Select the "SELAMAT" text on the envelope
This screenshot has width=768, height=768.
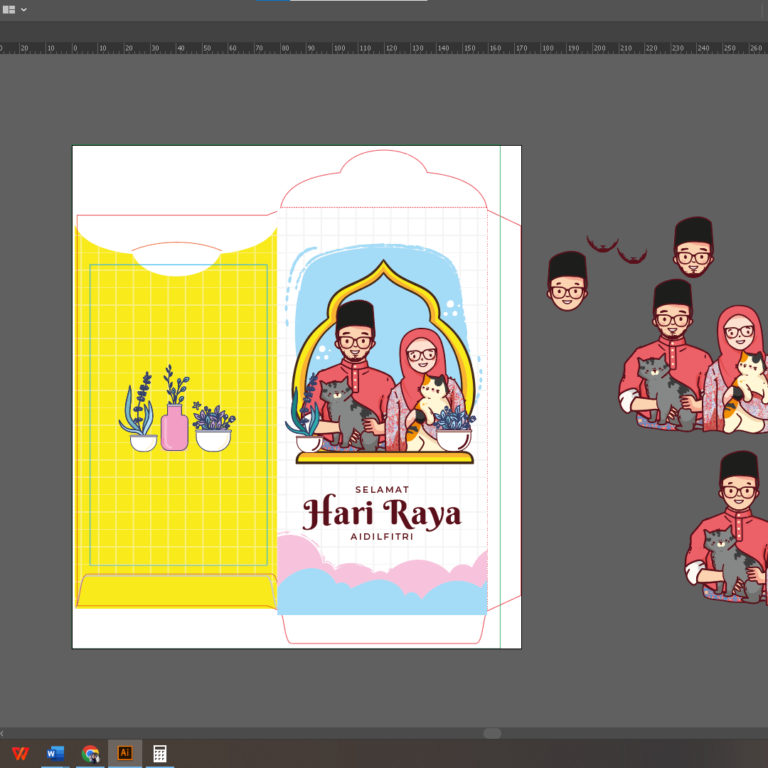pyautogui.click(x=382, y=489)
